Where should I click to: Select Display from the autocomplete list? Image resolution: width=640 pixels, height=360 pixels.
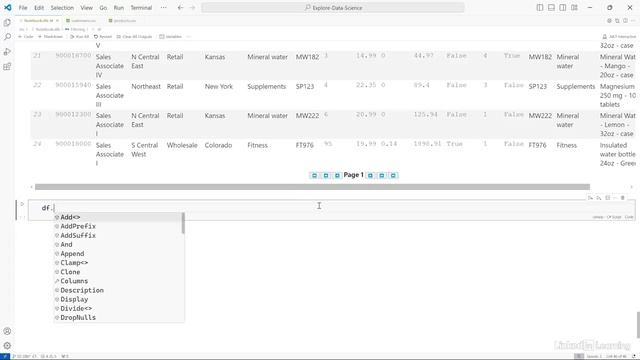(118, 299)
